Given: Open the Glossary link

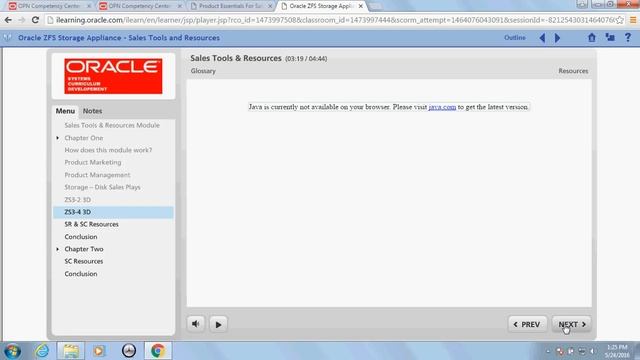Looking at the screenshot, I should point(203,71).
